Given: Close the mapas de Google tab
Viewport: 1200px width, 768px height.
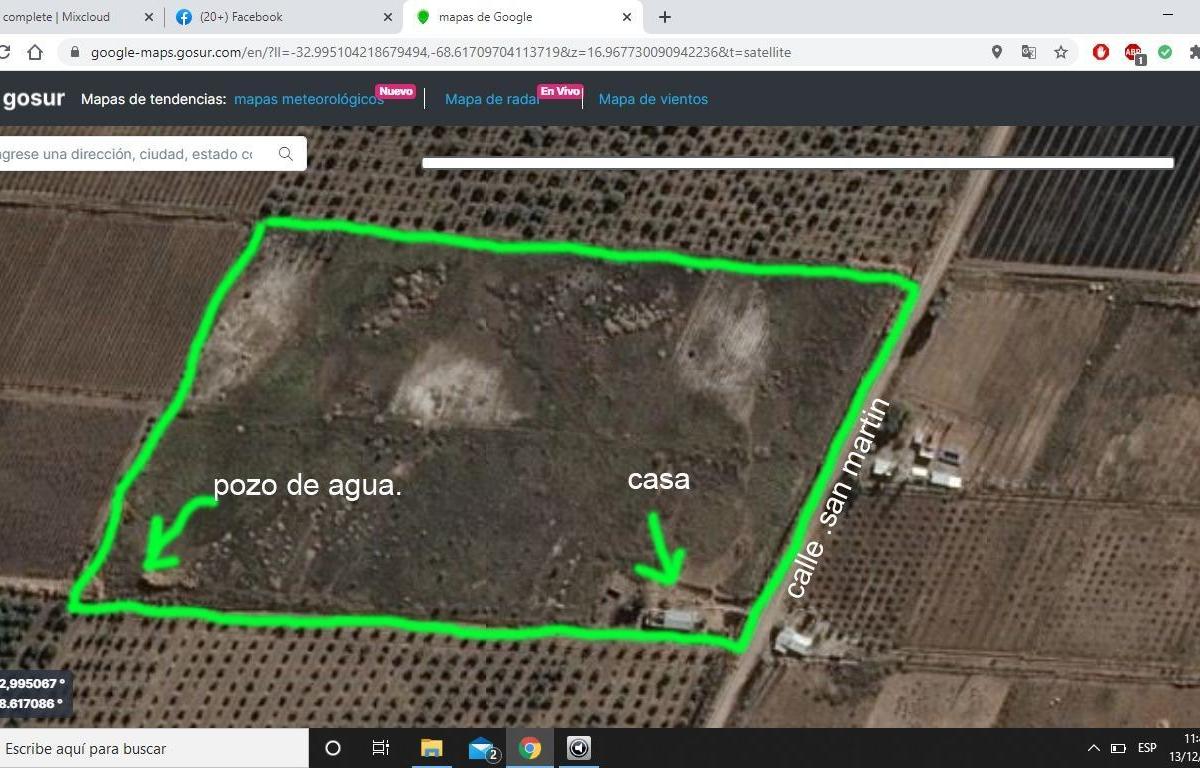Looking at the screenshot, I should pyautogui.click(x=627, y=17).
